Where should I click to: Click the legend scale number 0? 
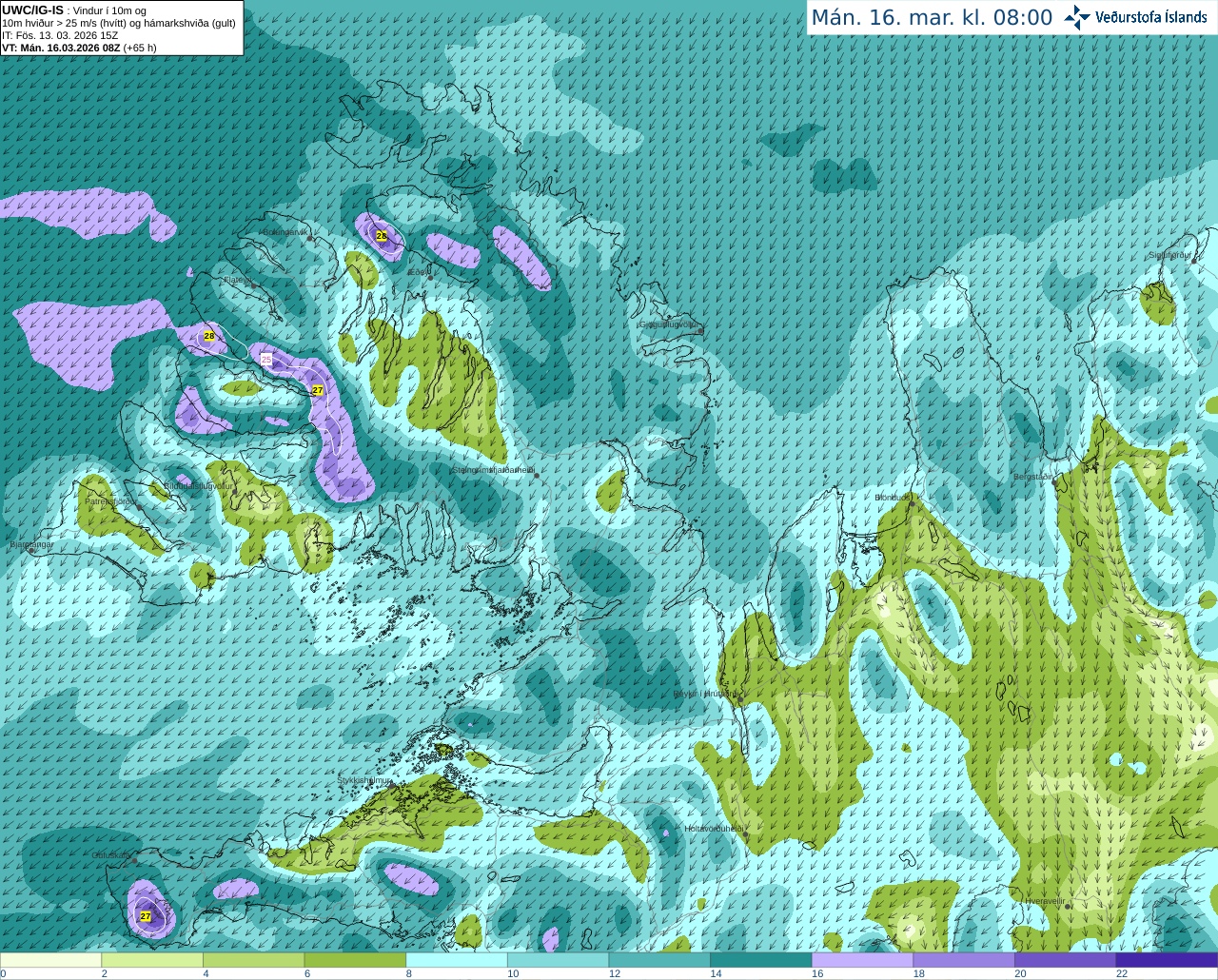4,974
